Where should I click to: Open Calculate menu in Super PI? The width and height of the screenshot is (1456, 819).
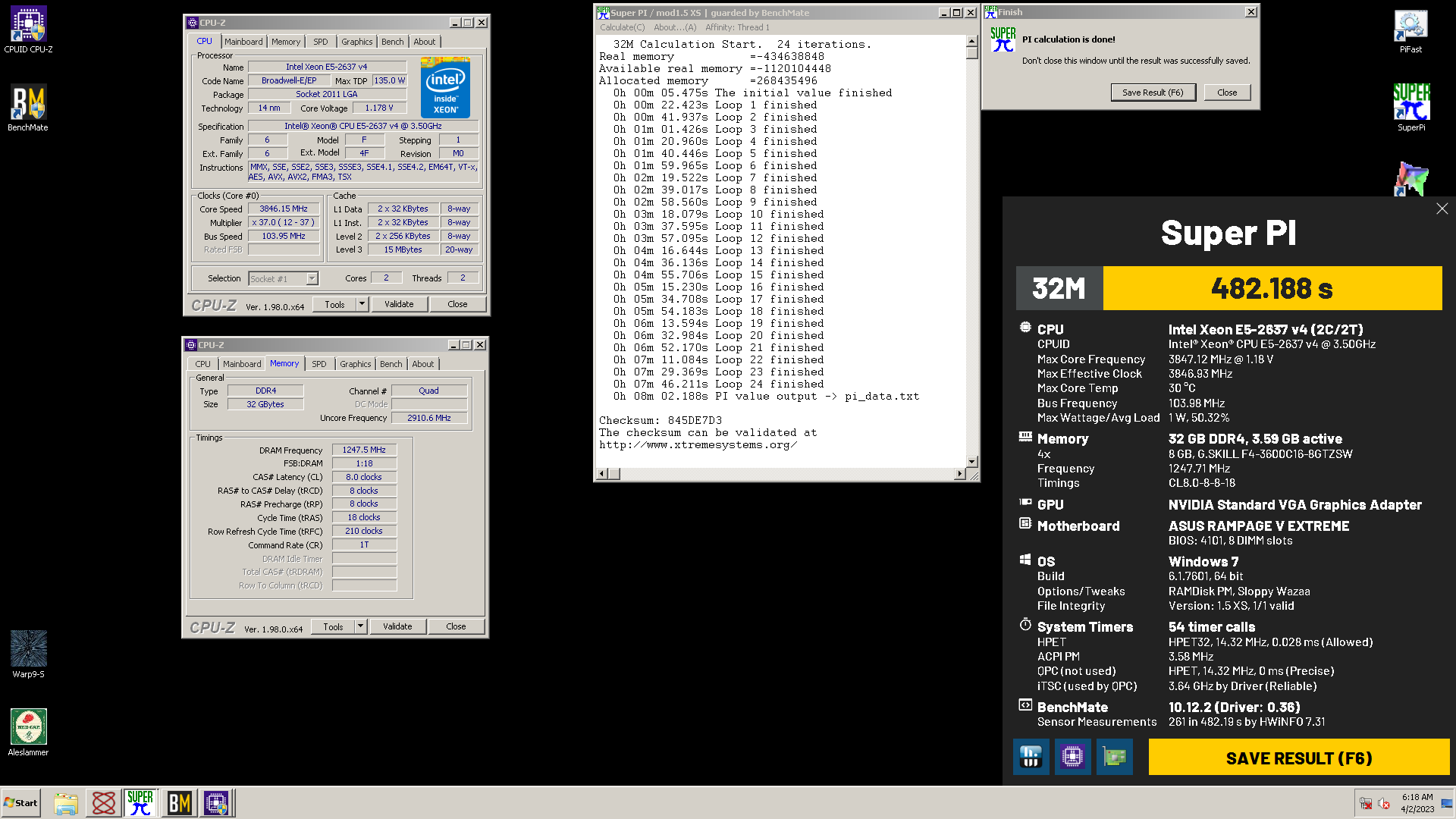point(622,27)
